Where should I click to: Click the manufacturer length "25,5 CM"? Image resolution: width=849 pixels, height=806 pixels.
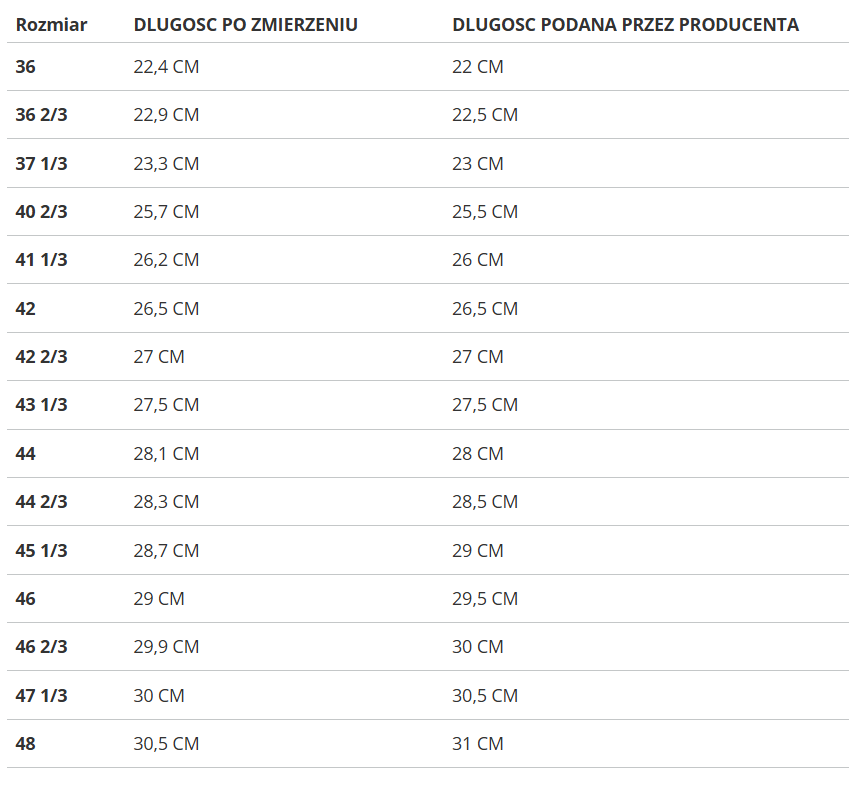tap(485, 212)
